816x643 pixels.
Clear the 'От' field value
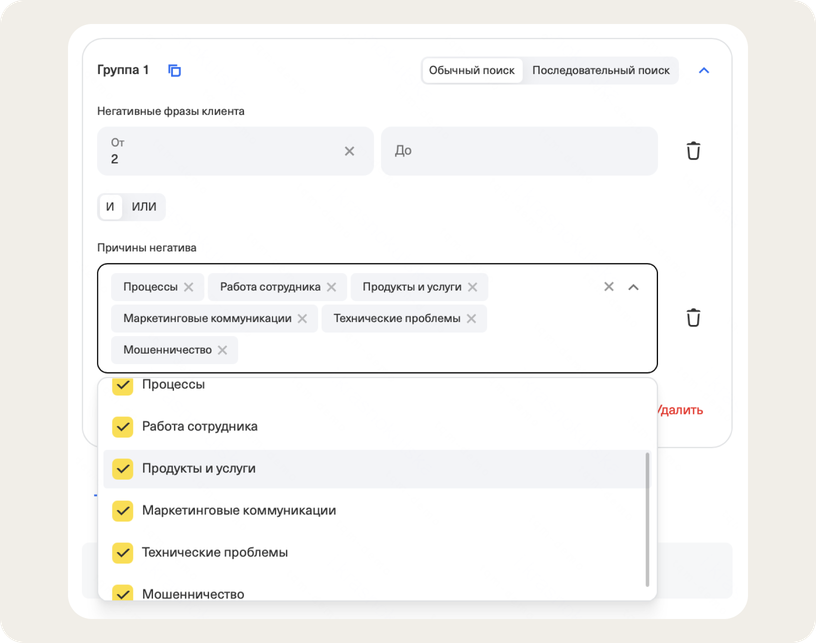(x=349, y=151)
